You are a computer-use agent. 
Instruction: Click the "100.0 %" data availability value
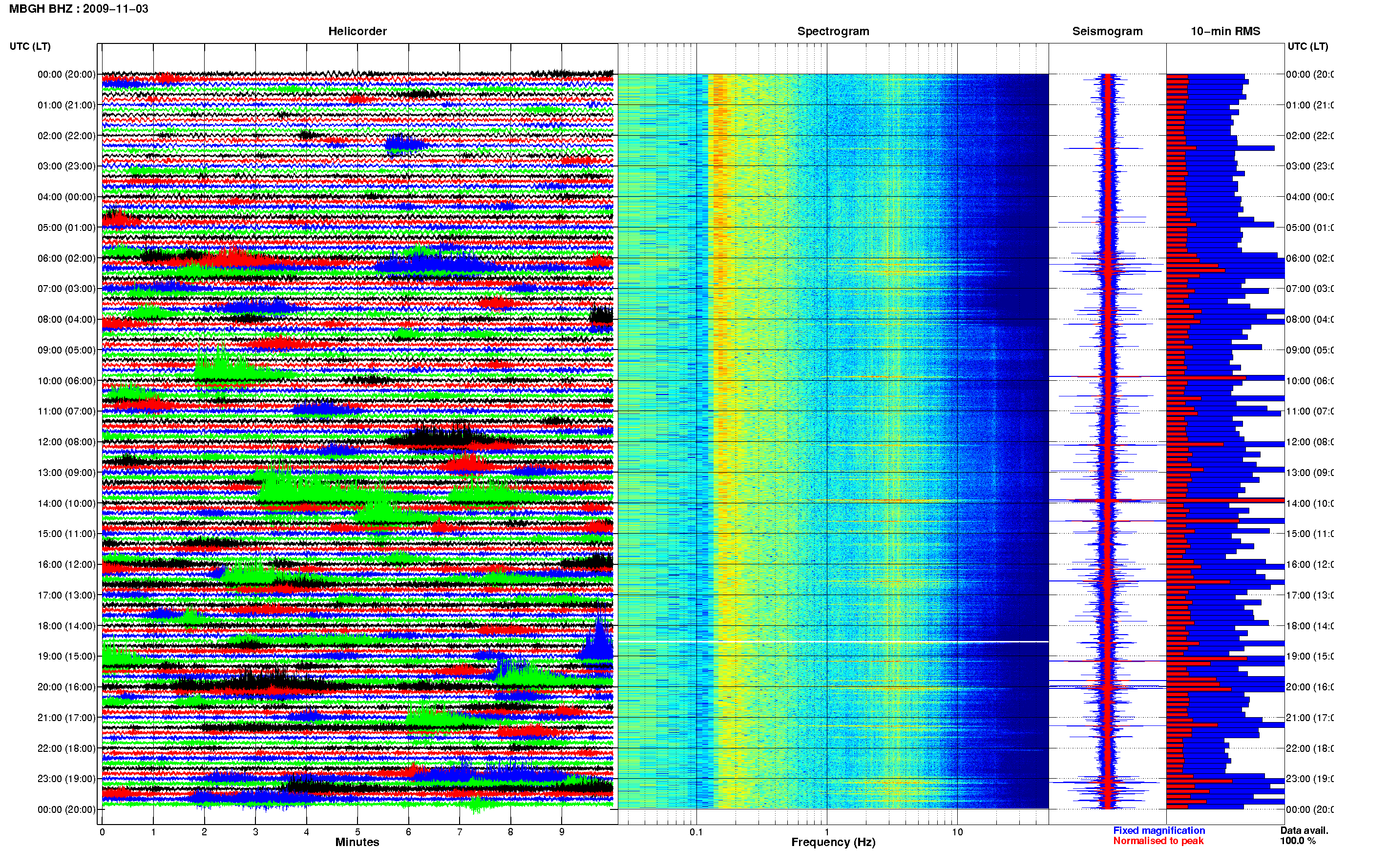[x=1298, y=841]
